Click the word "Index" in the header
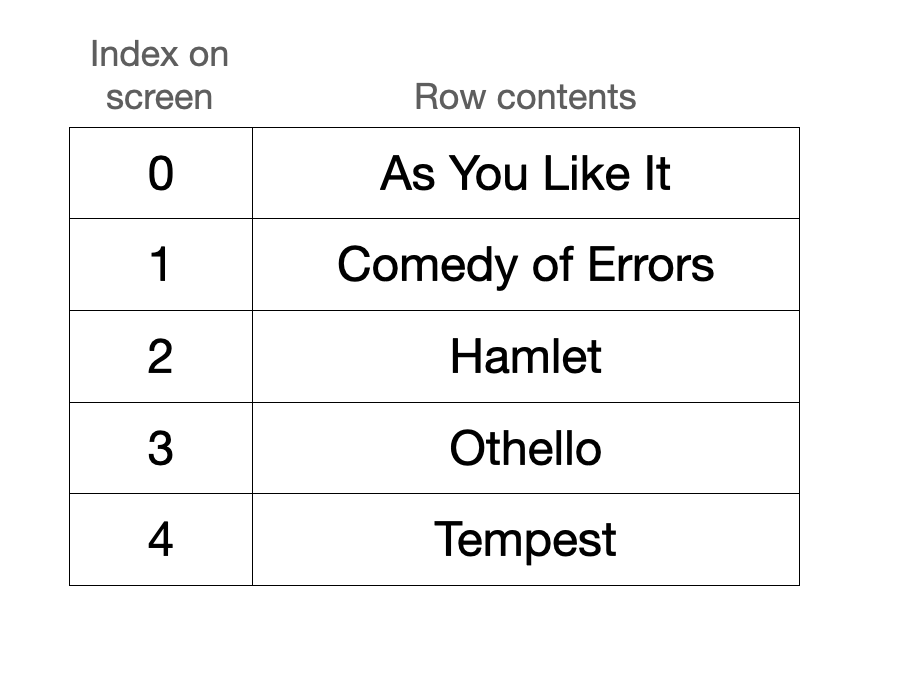The width and height of the screenshot is (912, 690). pos(125,54)
